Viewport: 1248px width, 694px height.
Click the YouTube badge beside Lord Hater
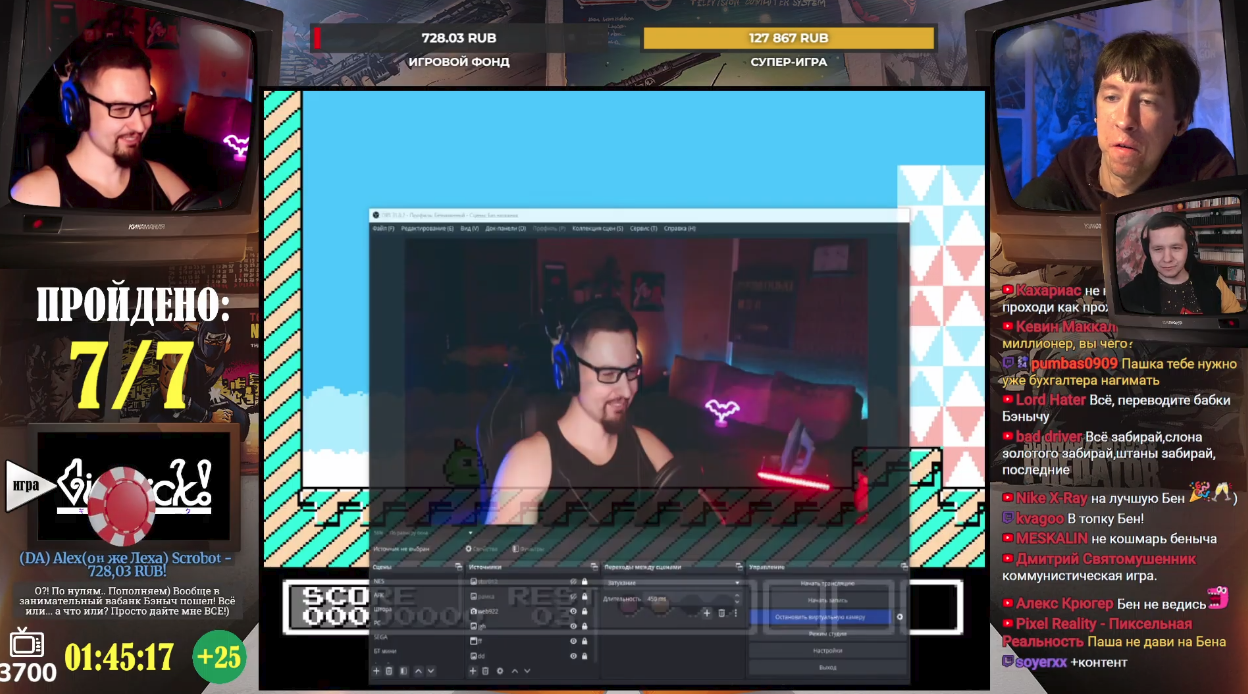pos(1008,400)
